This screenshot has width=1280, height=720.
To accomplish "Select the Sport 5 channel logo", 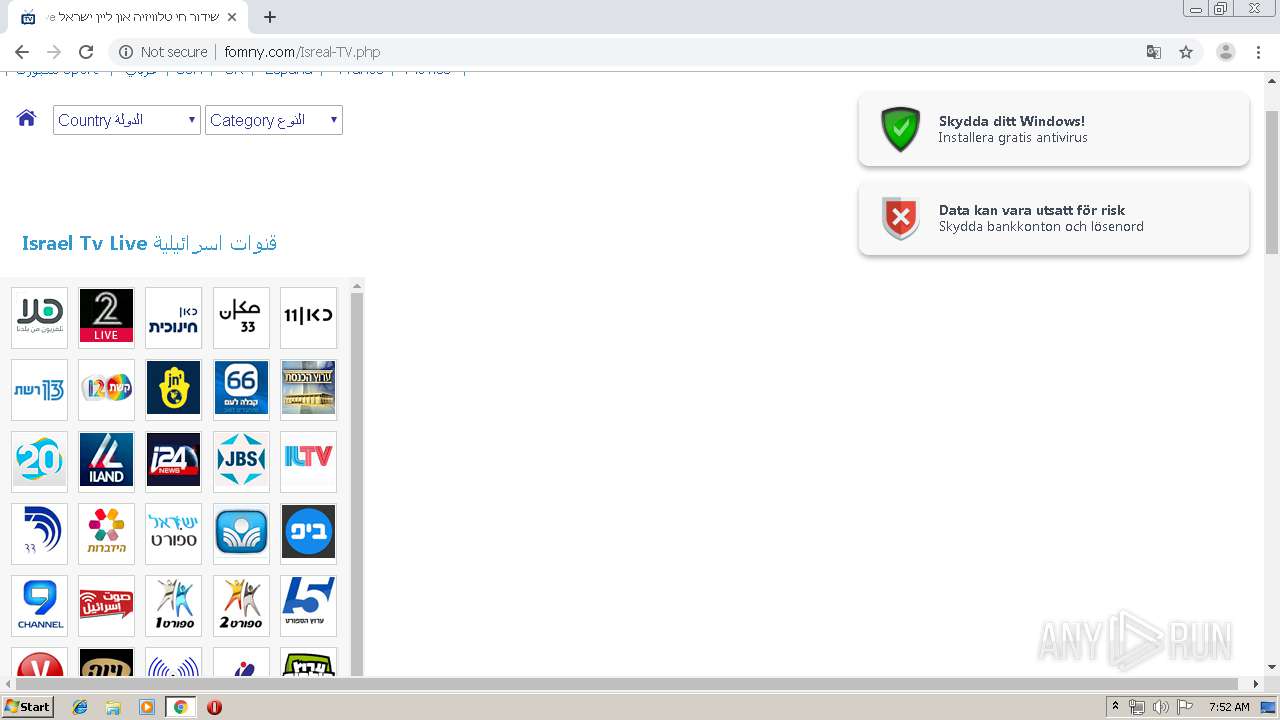I will [308, 606].
